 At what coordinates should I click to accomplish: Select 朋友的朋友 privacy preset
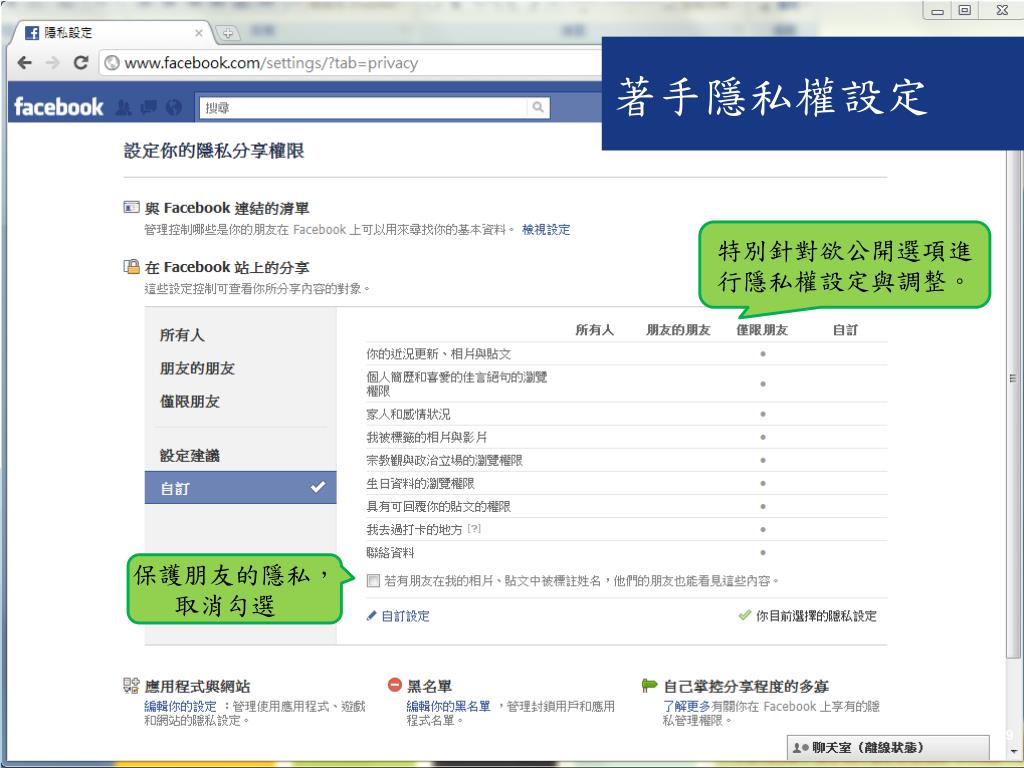pos(197,368)
